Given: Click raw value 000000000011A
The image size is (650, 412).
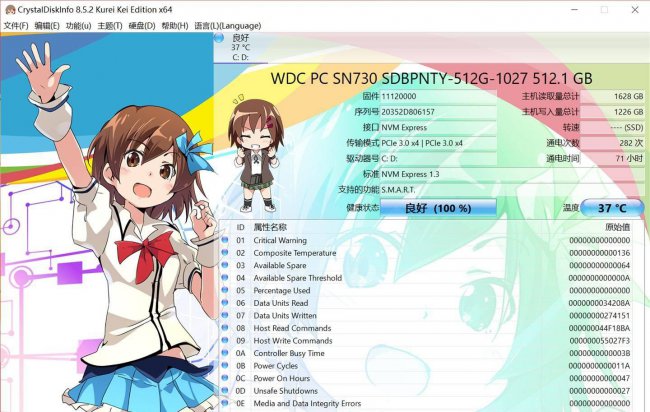Looking at the screenshot, I should [599, 366].
